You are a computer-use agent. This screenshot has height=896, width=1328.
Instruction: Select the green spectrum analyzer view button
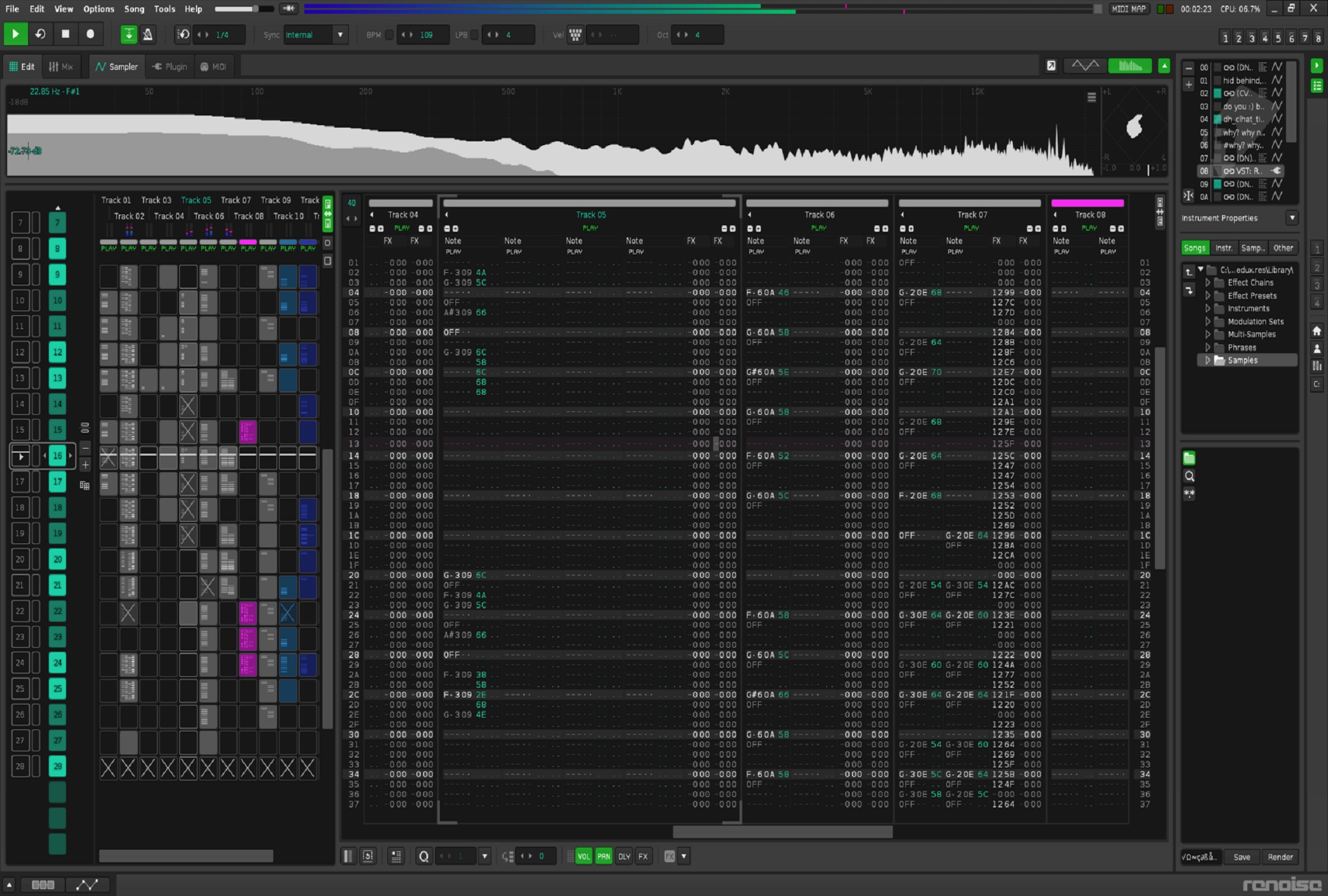click(x=1130, y=66)
